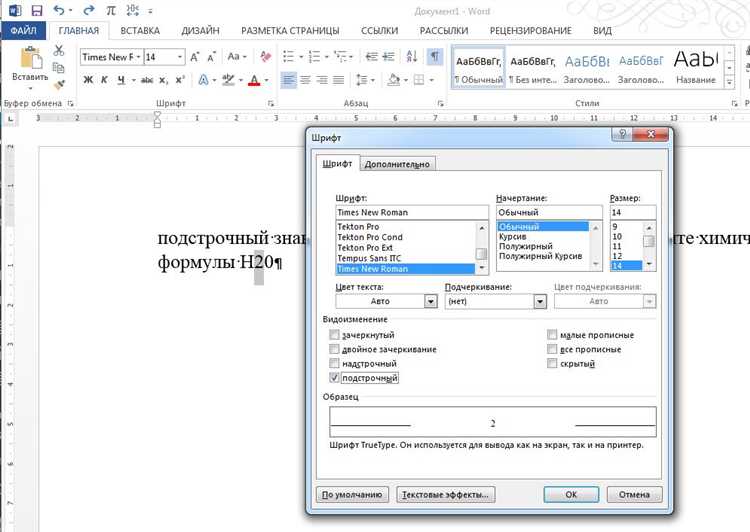Screen dimensions: 750x532
Task: Justify the paragraph text
Action: pyautogui.click(x=339, y=80)
